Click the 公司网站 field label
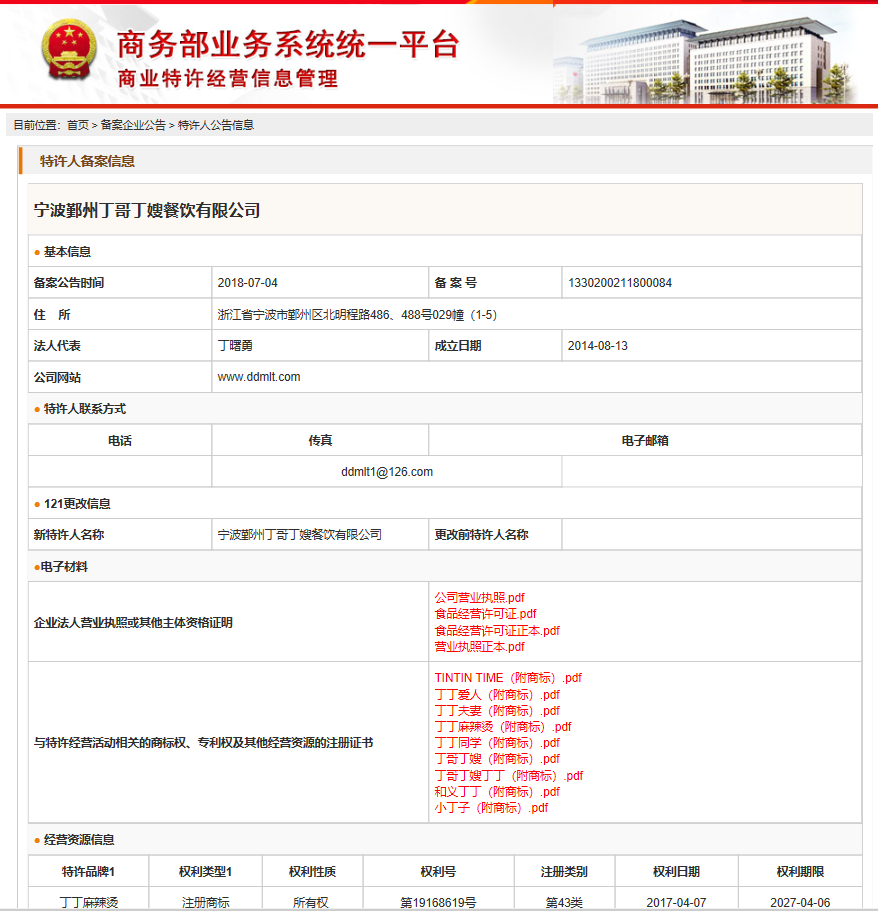The height and width of the screenshot is (911, 878). tap(57, 378)
